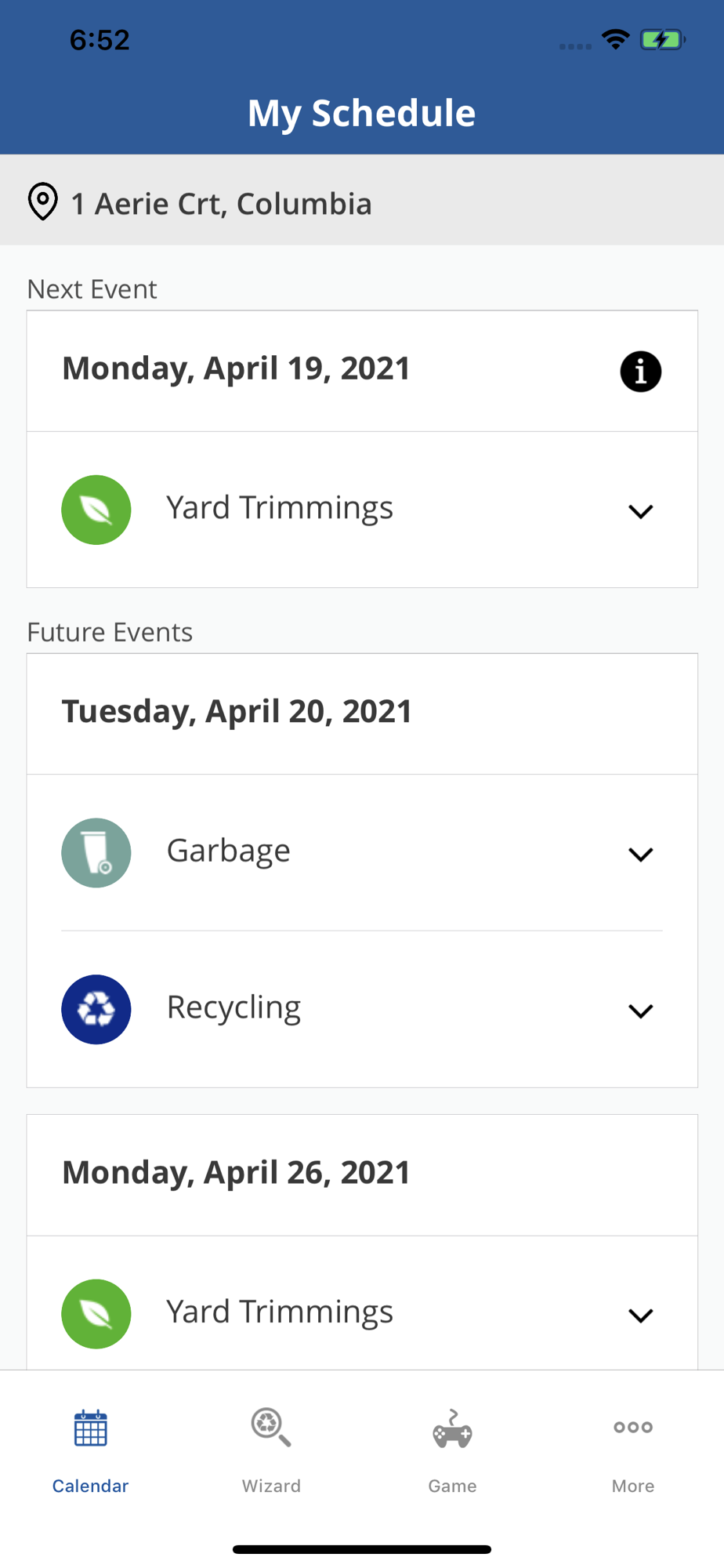The width and height of the screenshot is (724, 1568).
Task: Tap the blue Recycling icon
Action: point(96,1009)
